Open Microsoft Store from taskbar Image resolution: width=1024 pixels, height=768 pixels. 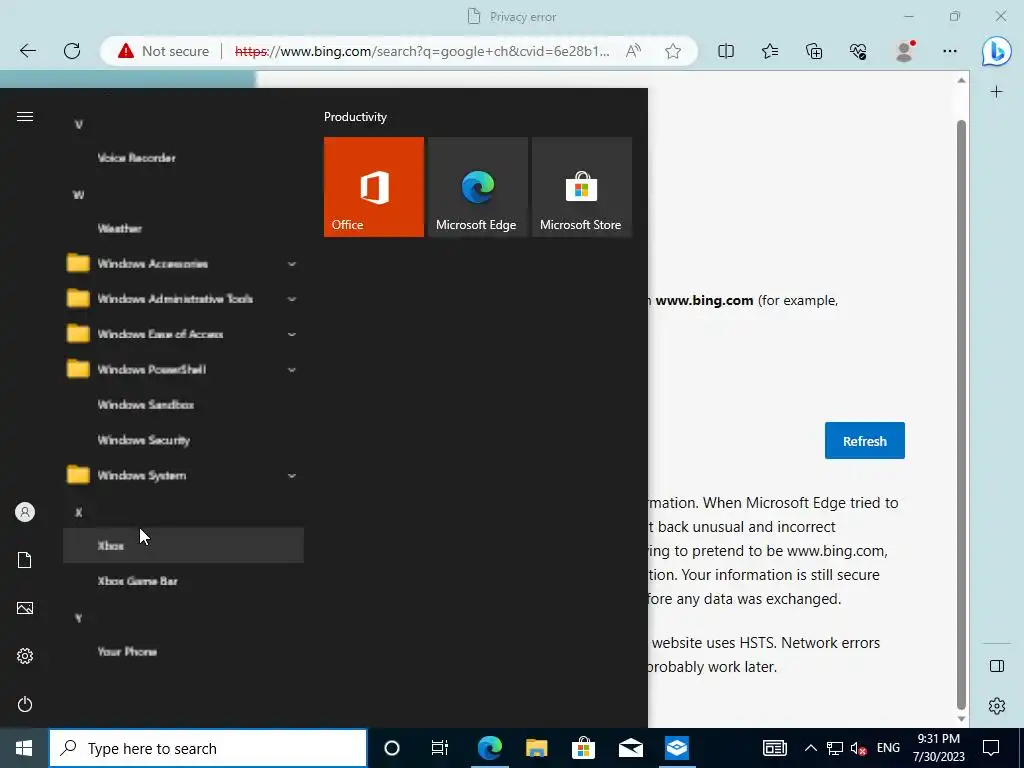coord(583,748)
